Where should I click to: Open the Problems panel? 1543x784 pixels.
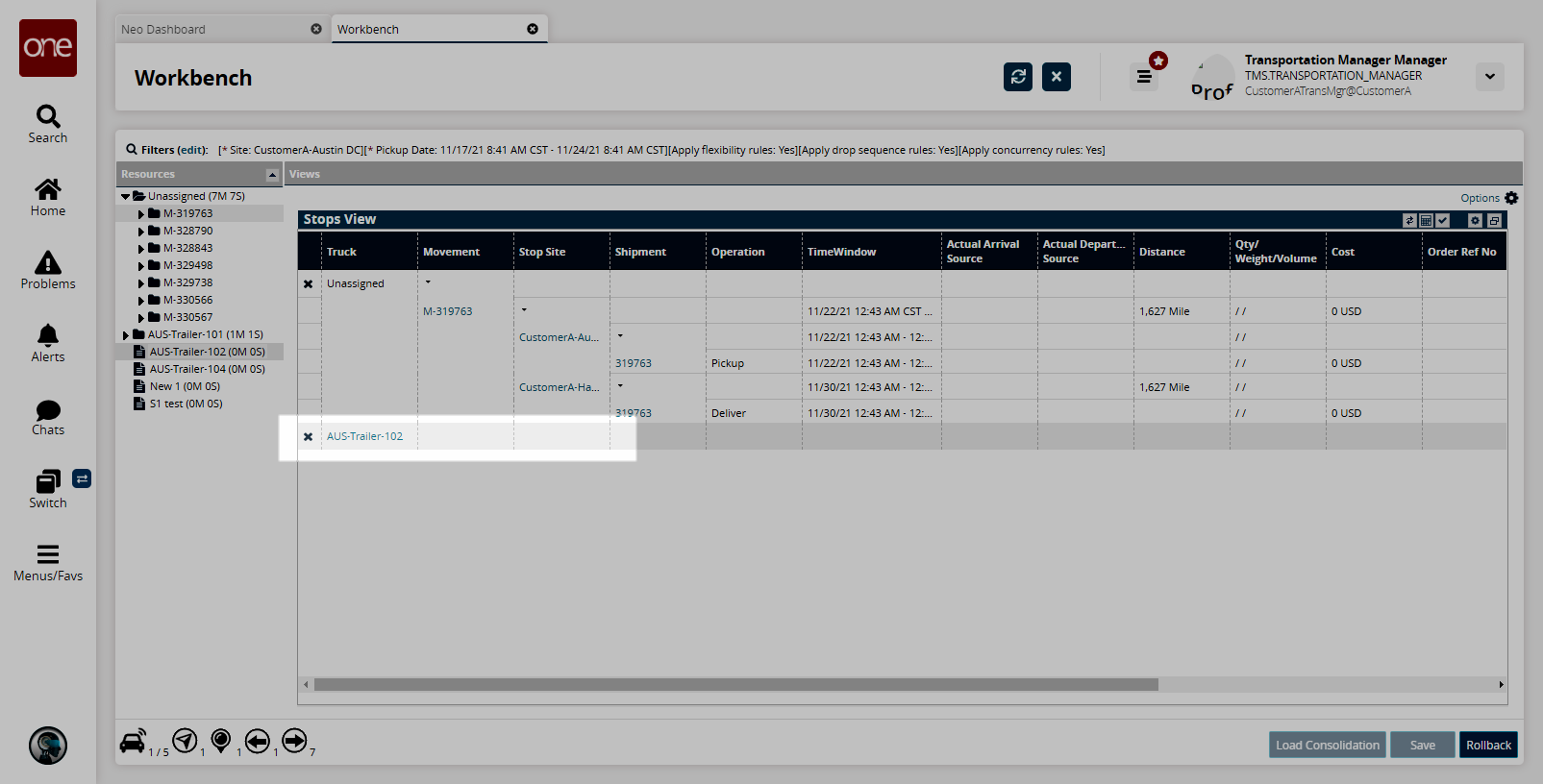point(48,270)
